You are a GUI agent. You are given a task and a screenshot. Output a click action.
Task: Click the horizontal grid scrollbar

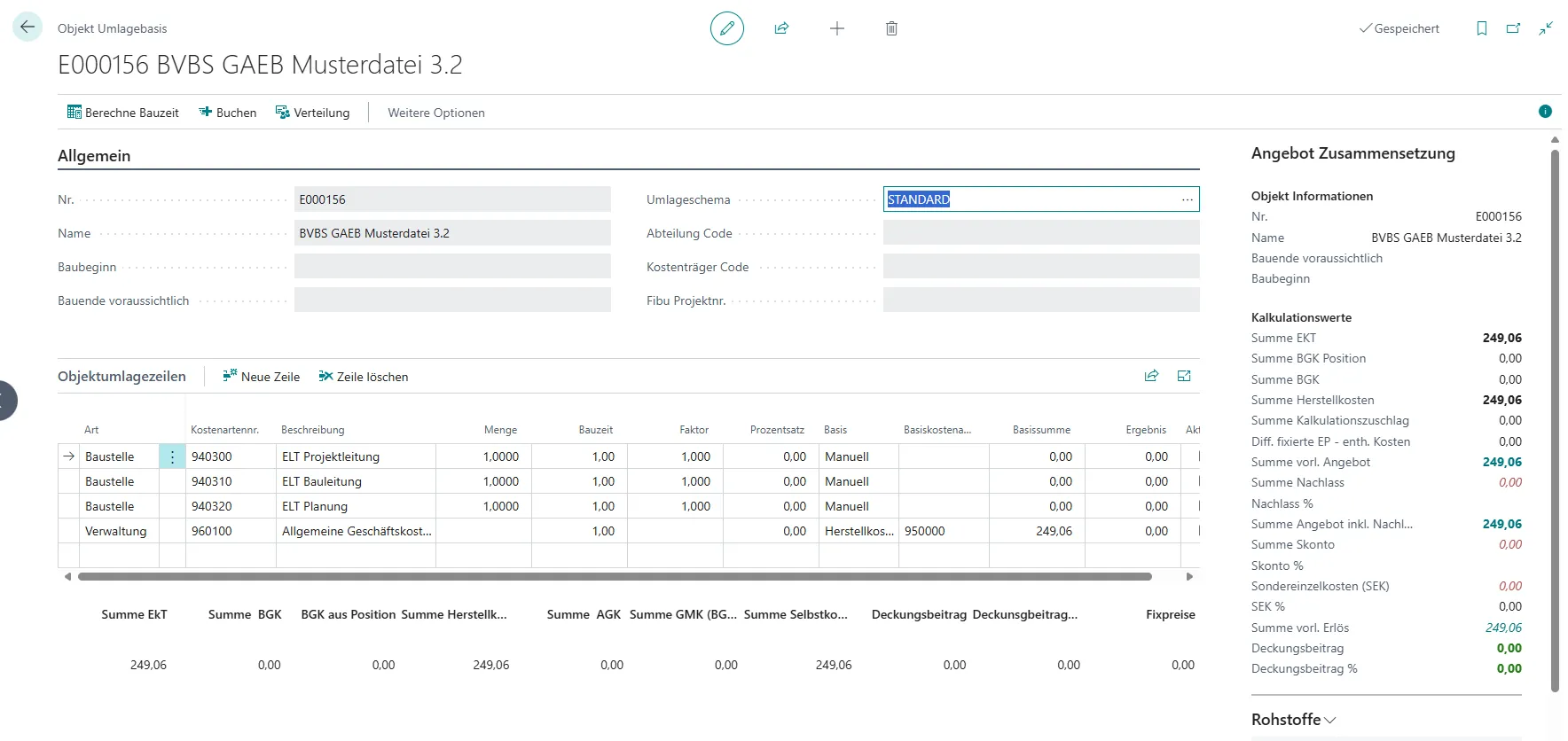[x=614, y=576]
